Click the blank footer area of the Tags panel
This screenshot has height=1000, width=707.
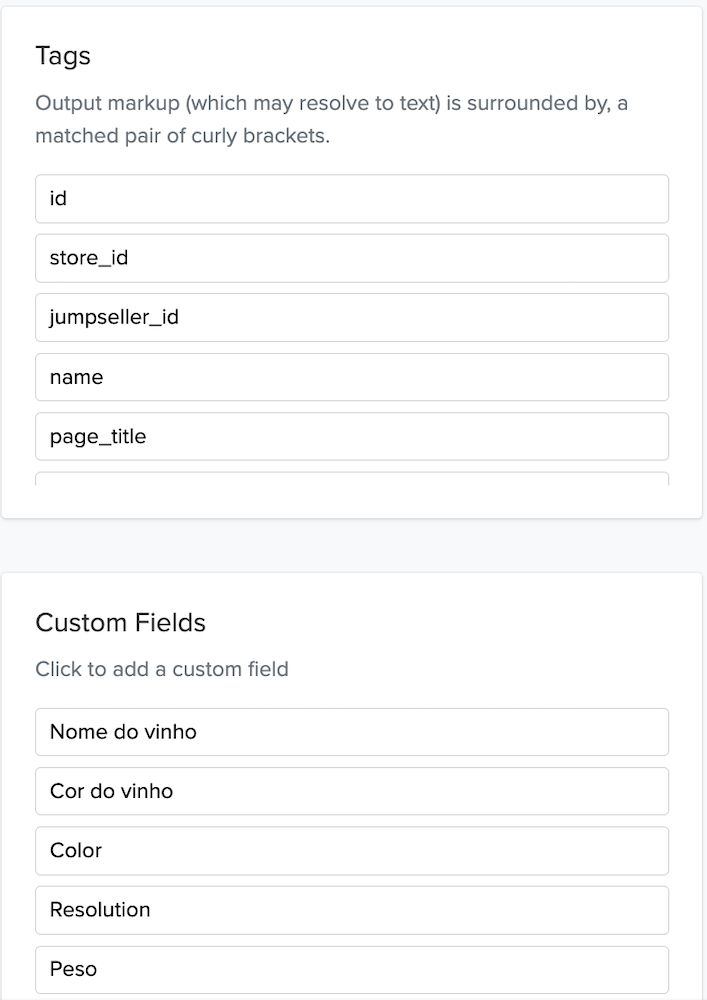coord(352,502)
